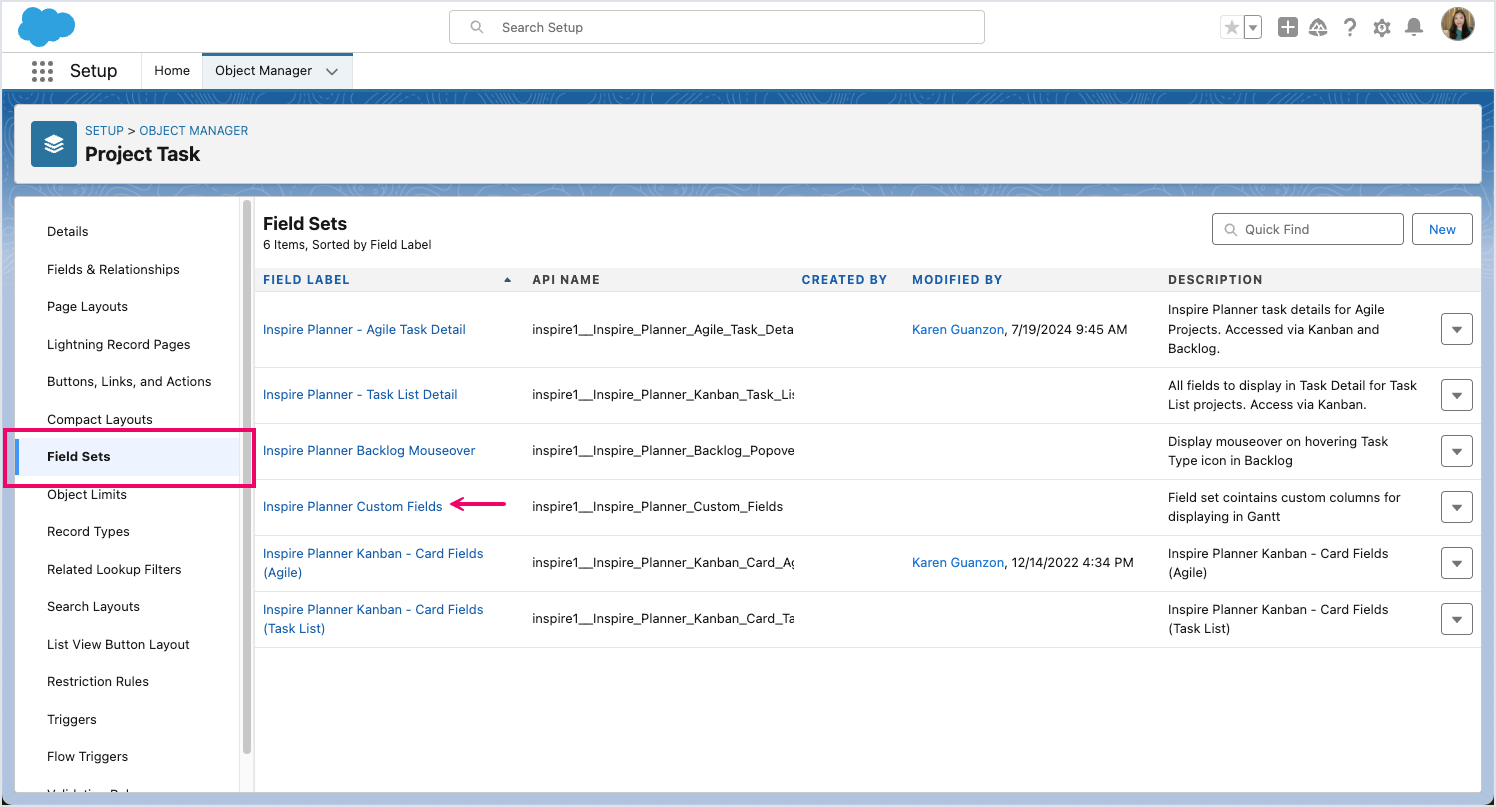The height and width of the screenshot is (807, 1496).
Task: Open the Help question mark icon
Action: [1350, 28]
